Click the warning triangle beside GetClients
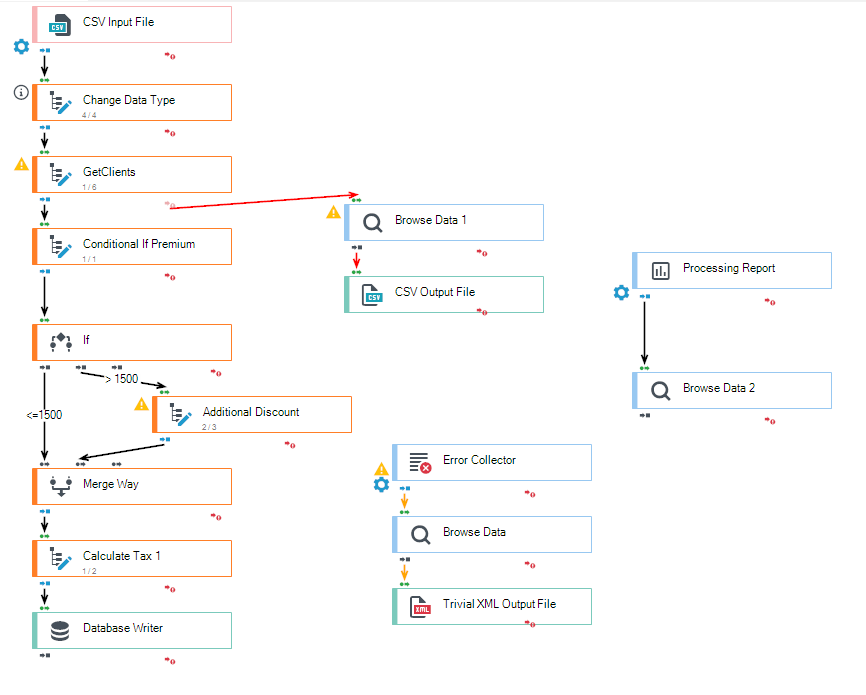The width and height of the screenshot is (866, 695). click(x=22, y=164)
